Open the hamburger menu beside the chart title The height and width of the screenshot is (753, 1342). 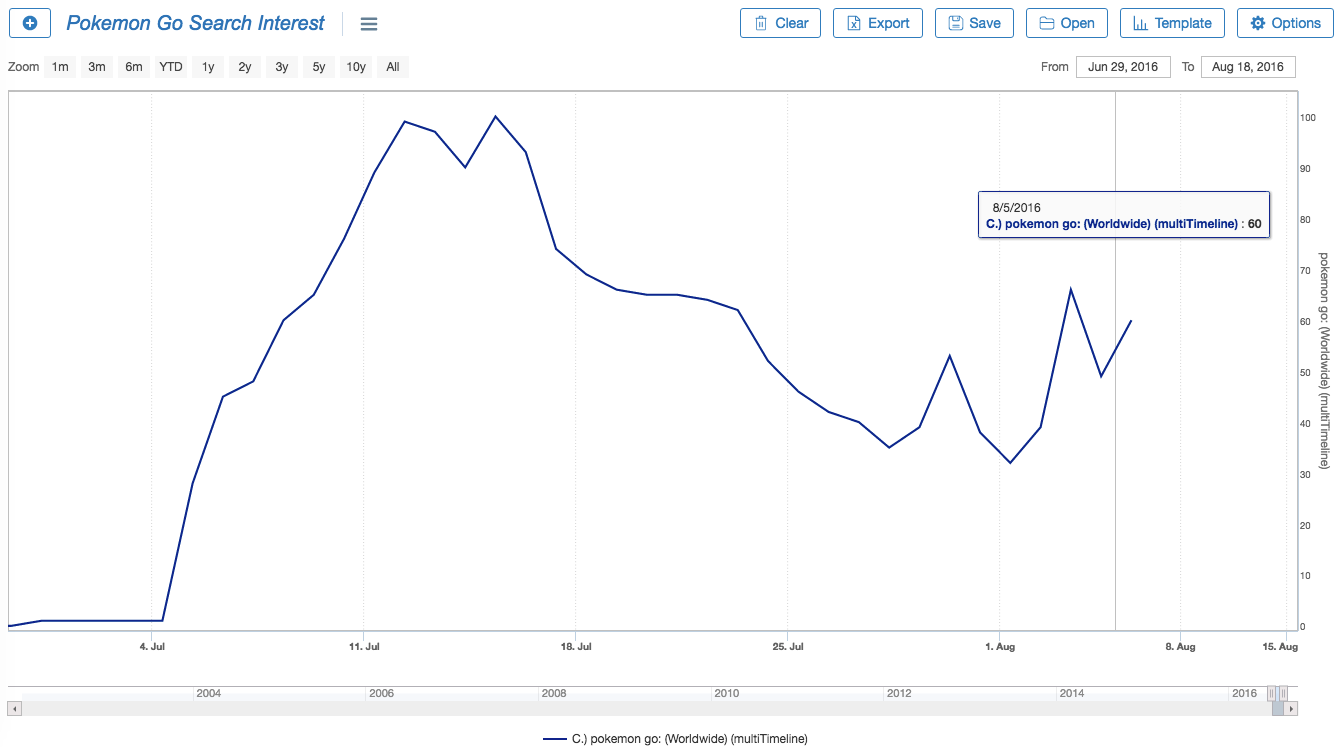tap(369, 24)
